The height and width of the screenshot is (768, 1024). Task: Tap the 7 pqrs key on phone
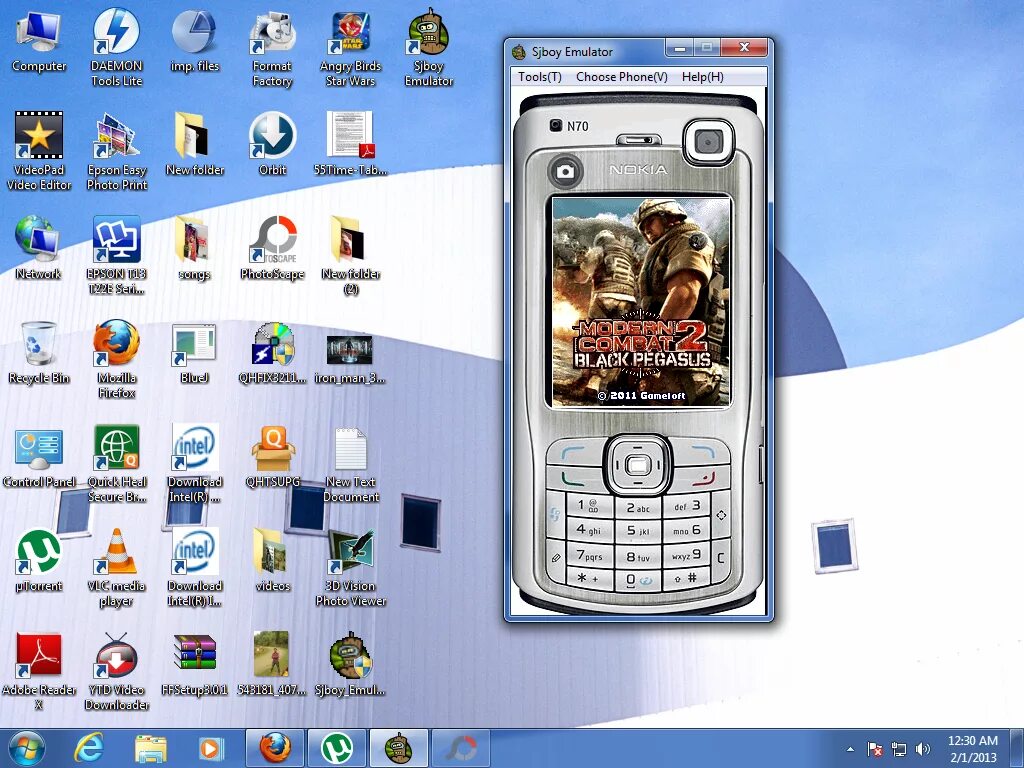589,556
